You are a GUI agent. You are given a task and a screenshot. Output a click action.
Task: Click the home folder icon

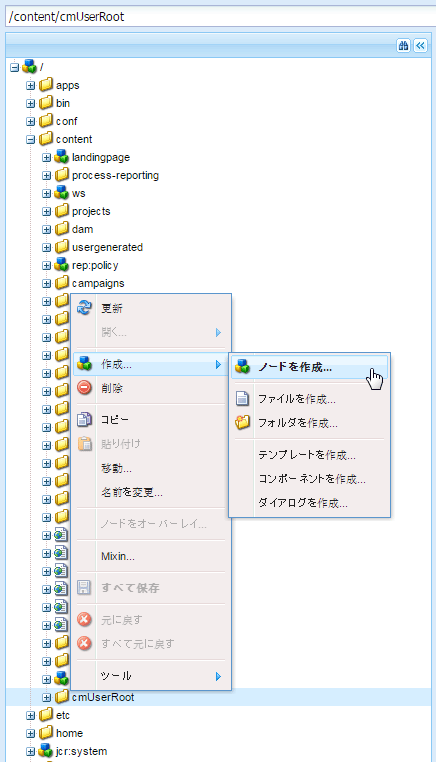click(x=46, y=733)
